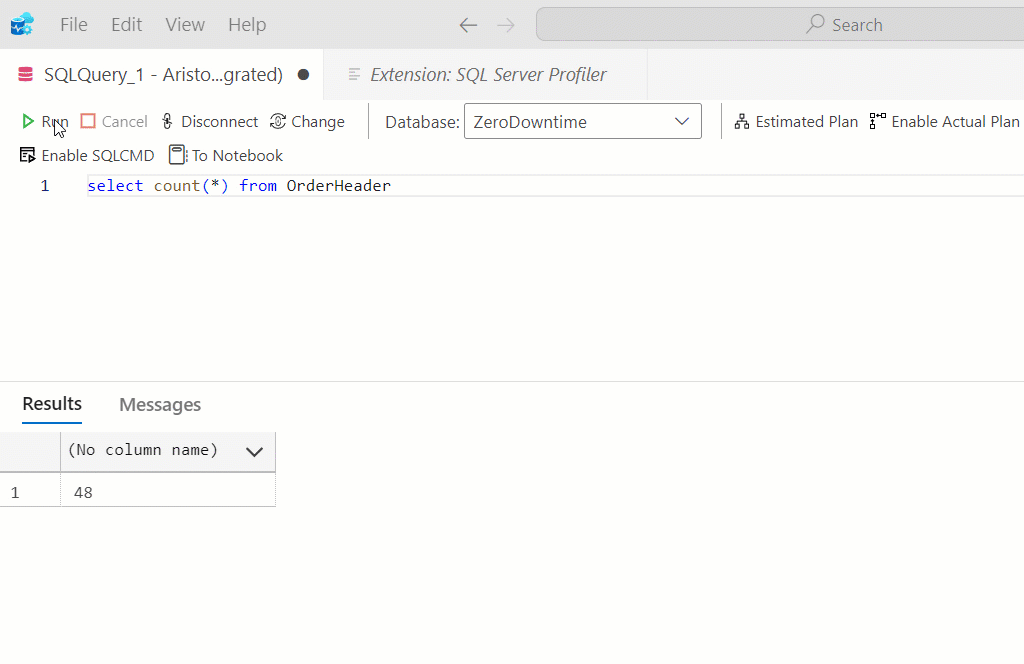Image resolution: width=1024 pixels, height=664 pixels.
Task: Switch to the Messages tab
Action: point(160,404)
